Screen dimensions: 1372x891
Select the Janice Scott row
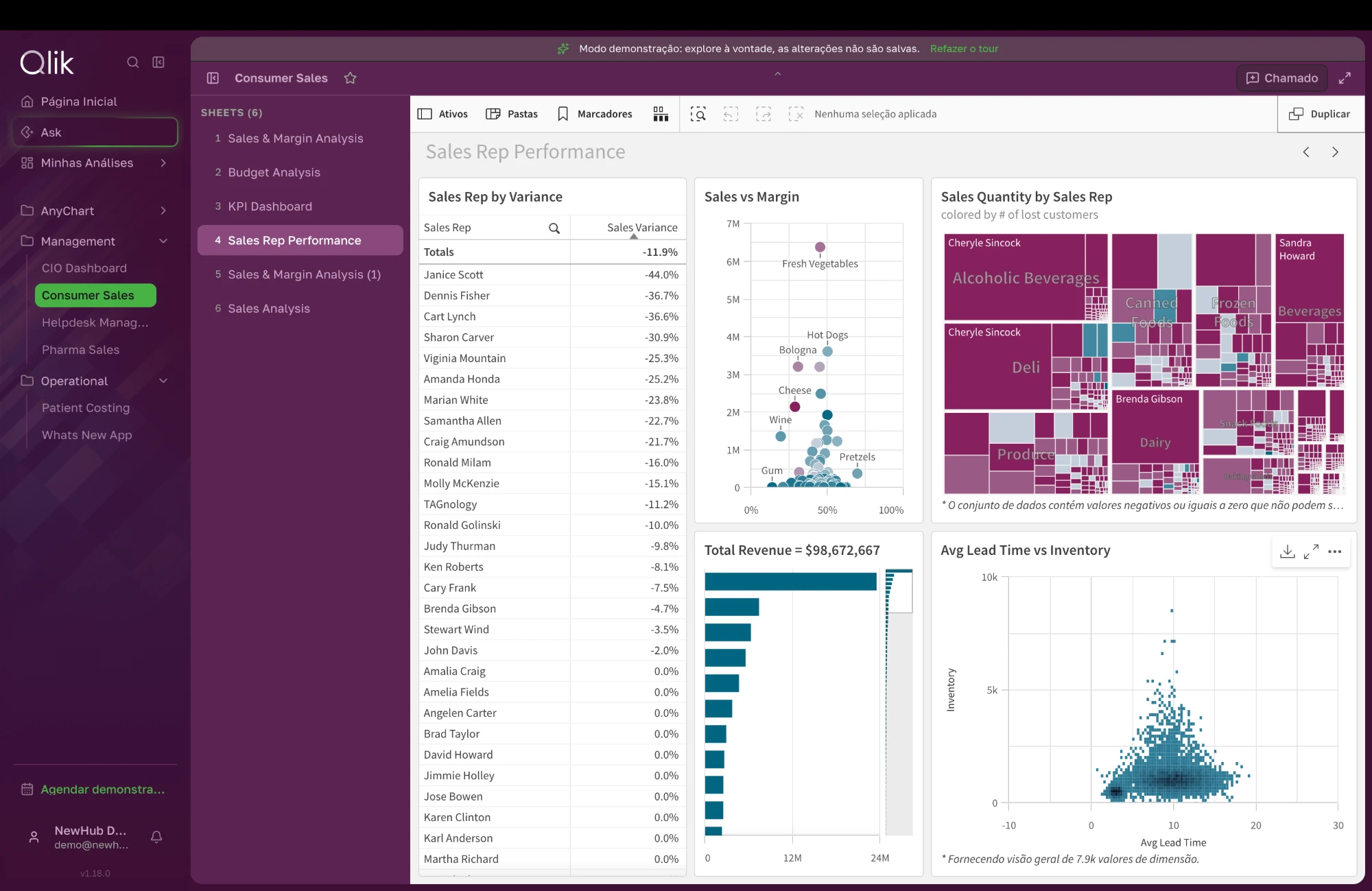pos(552,274)
